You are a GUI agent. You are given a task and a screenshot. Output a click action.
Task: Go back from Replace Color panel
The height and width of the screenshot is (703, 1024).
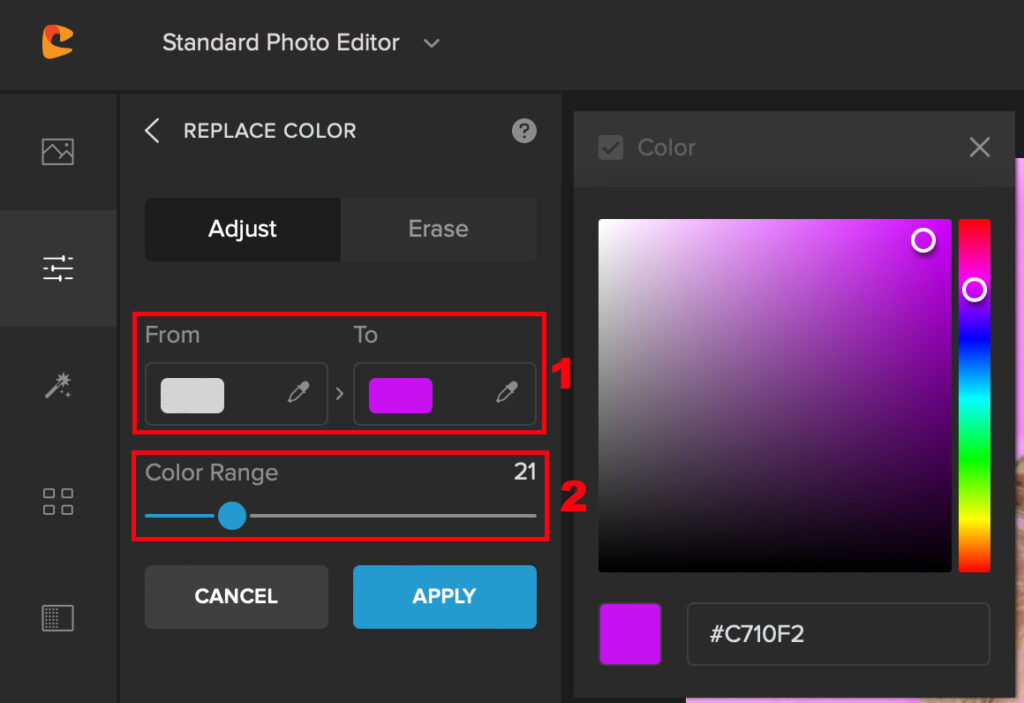152,131
